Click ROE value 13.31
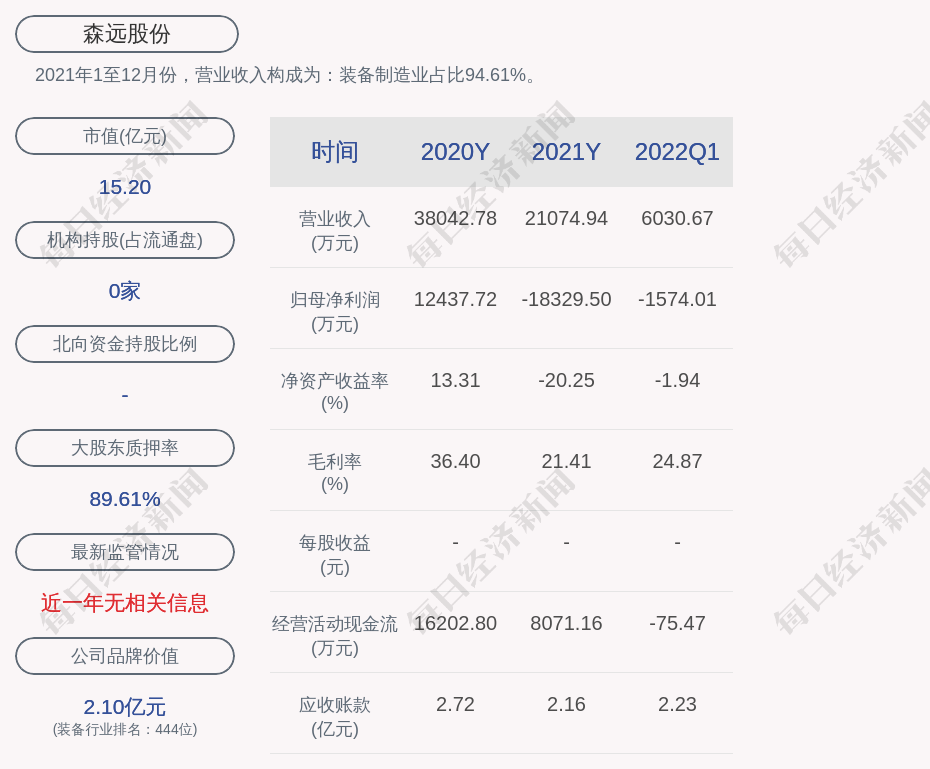 click(455, 380)
